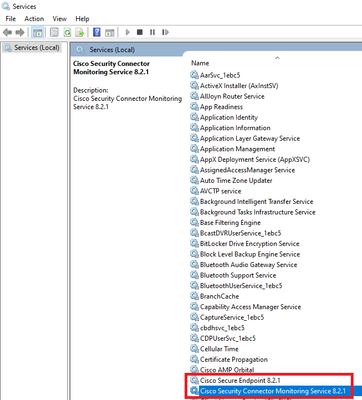Select Background Tasks Infrastructure Service
This screenshot has width=362, height=400.
(257, 212)
